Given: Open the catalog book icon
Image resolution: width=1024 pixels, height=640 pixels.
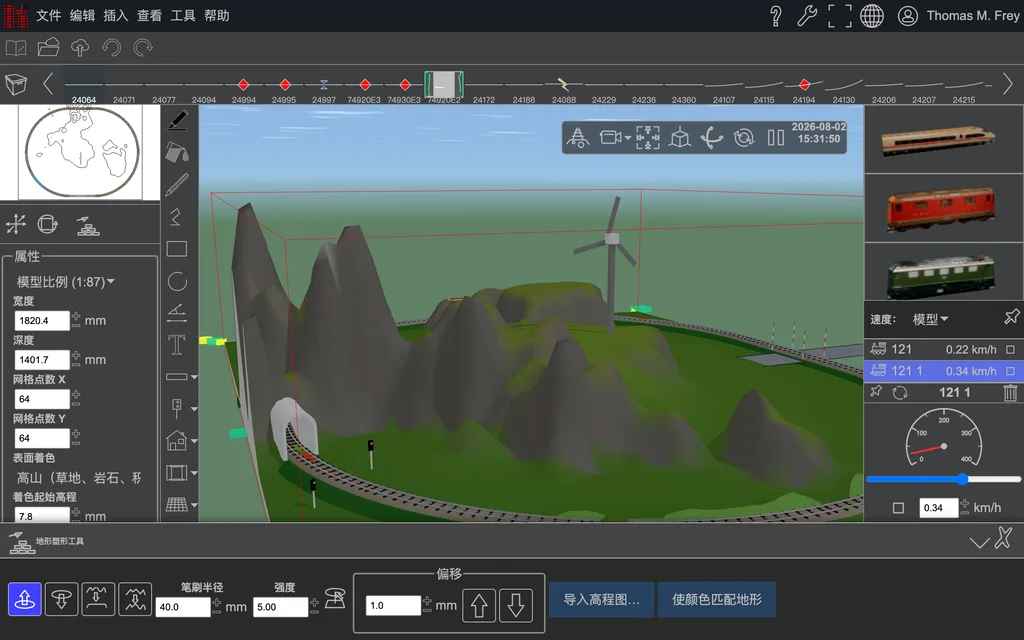Looking at the screenshot, I should coord(16,48).
